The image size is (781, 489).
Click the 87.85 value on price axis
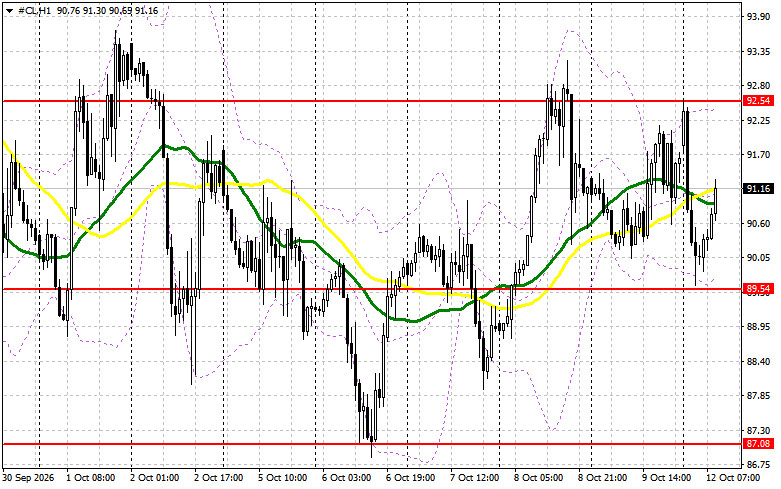(759, 395)
